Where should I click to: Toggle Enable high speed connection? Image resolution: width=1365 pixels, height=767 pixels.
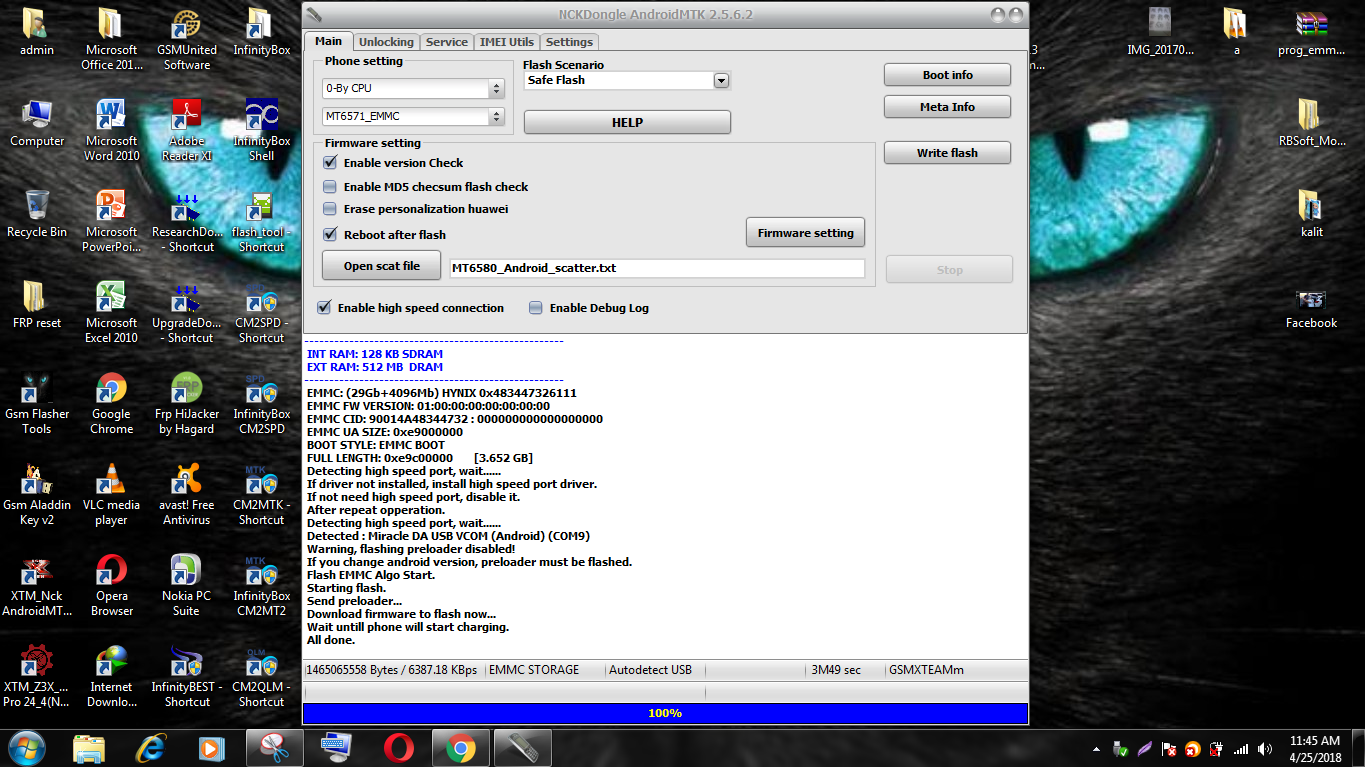tap(324, 308)
